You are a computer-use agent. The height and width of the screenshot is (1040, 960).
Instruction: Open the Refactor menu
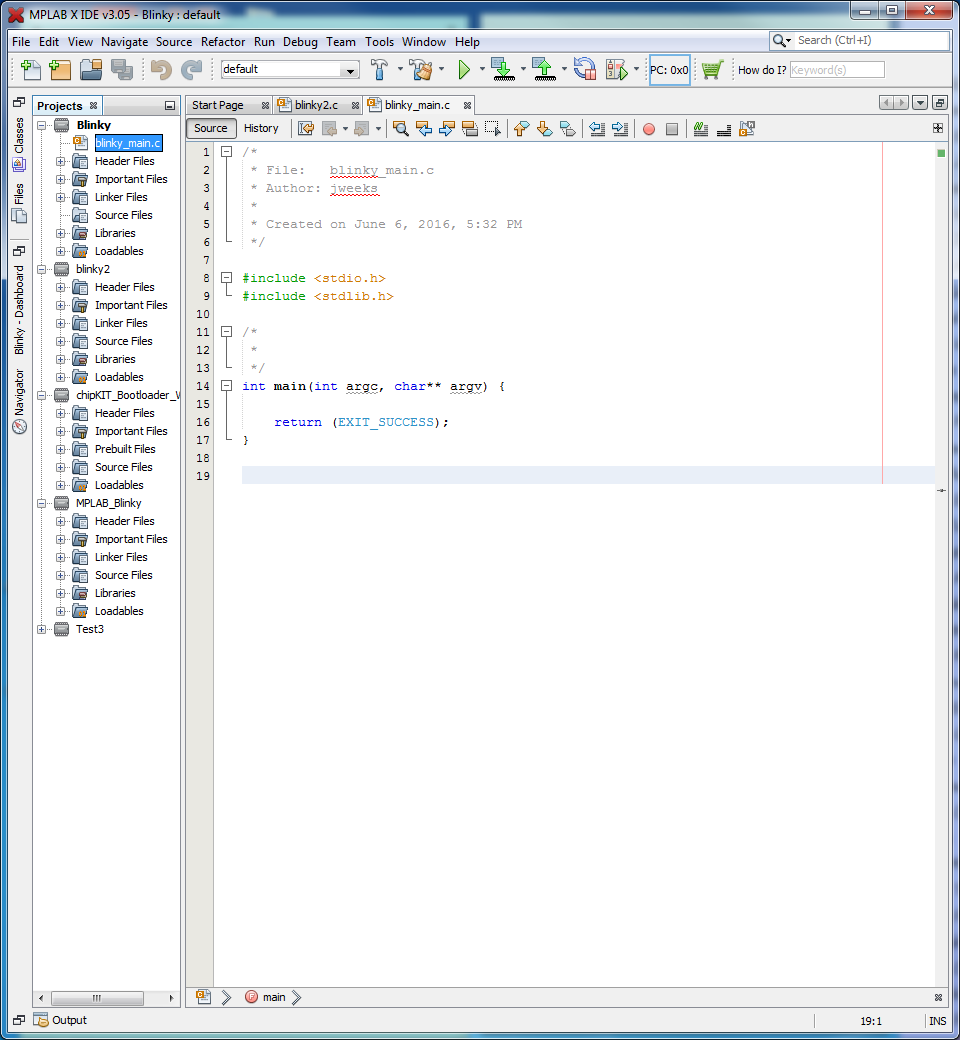[223, 42]
